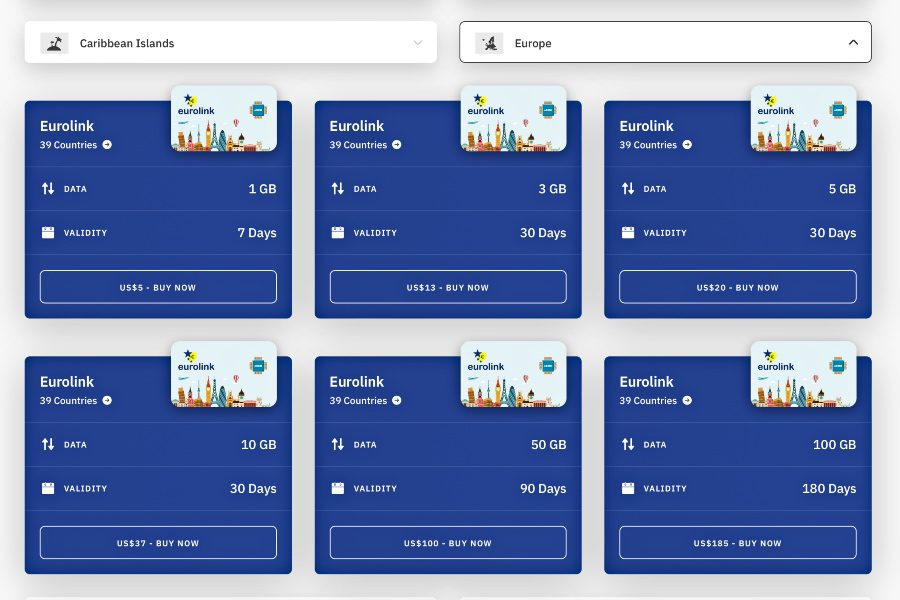
Task: Click the '100 GB' data value
Action: pyautogui.click(x=835, y=444)
